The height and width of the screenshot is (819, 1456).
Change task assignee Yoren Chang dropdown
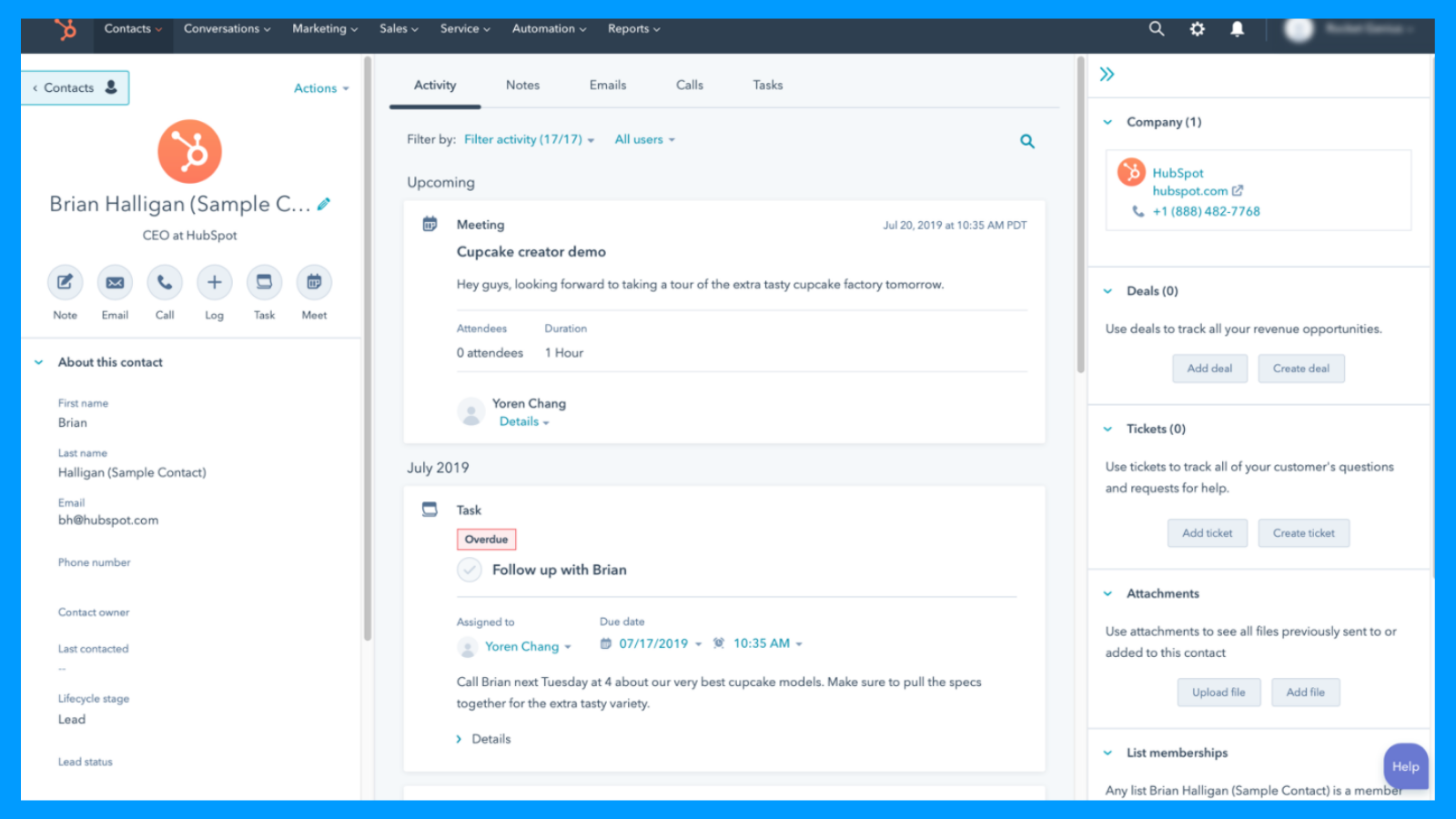click(528, 646)
